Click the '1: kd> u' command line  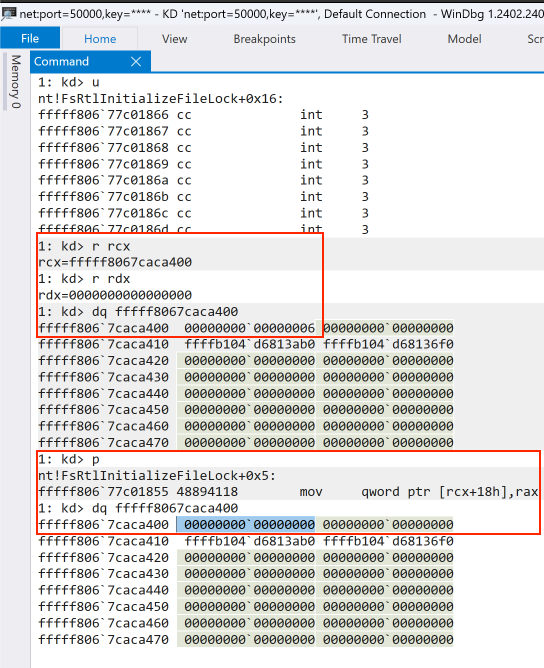tap(69, 82)
